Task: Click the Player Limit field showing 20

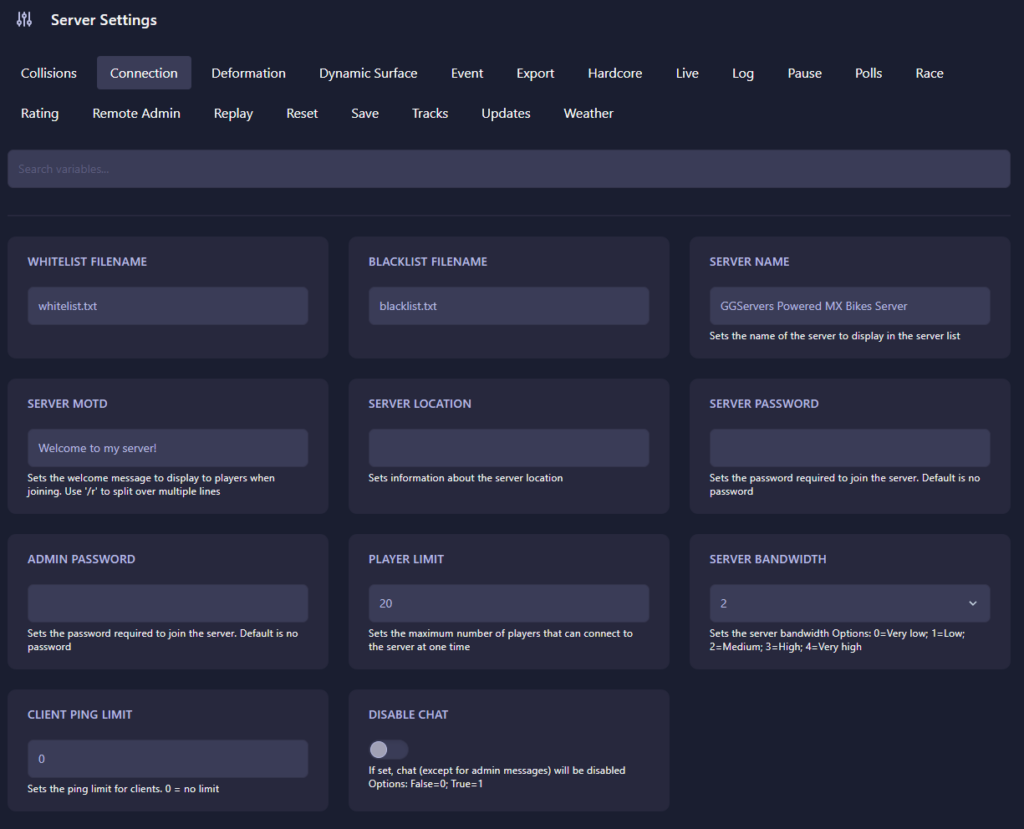Action: click(509, 604)
